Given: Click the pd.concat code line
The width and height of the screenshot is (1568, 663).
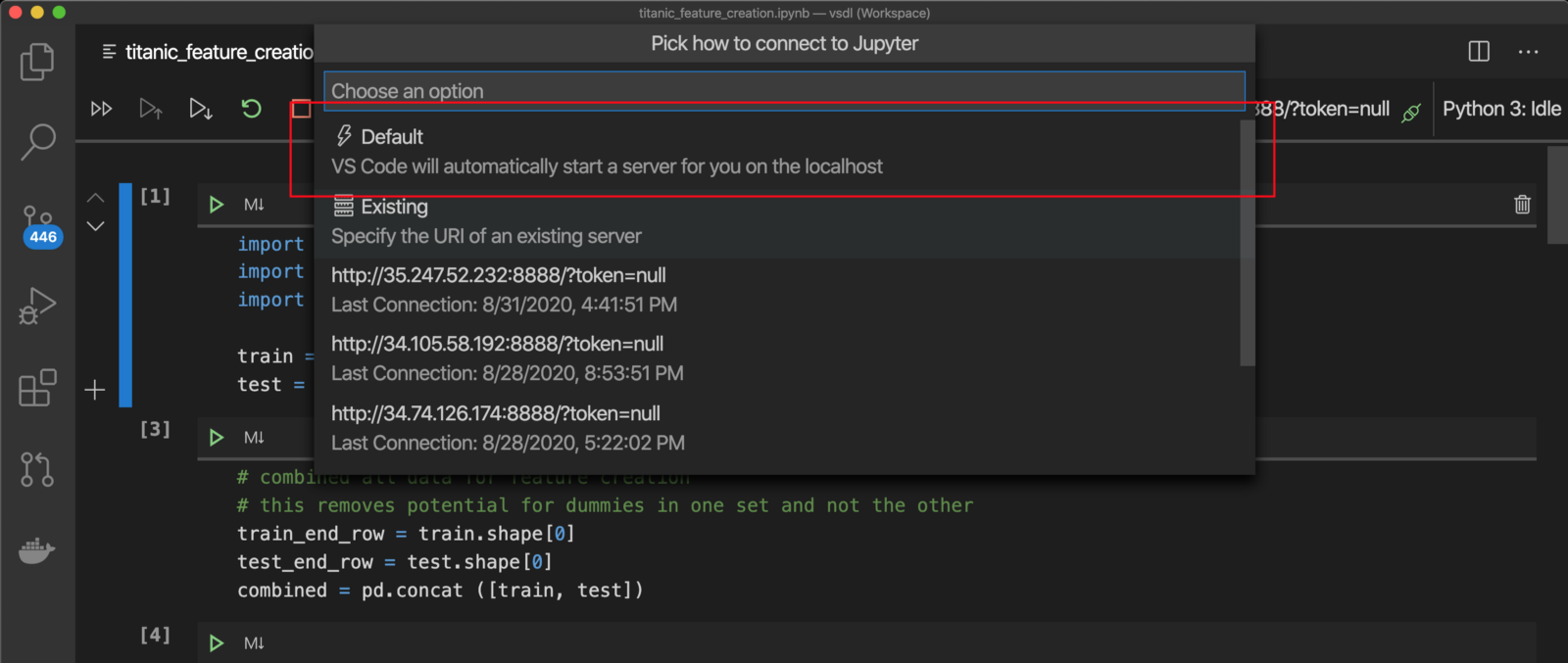Looking at the screenshot, I should 440,591.
